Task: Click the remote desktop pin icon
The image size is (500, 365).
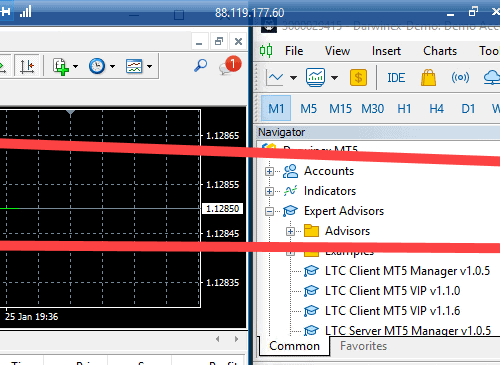Action: pyautogui.click(x=5, y=12)
